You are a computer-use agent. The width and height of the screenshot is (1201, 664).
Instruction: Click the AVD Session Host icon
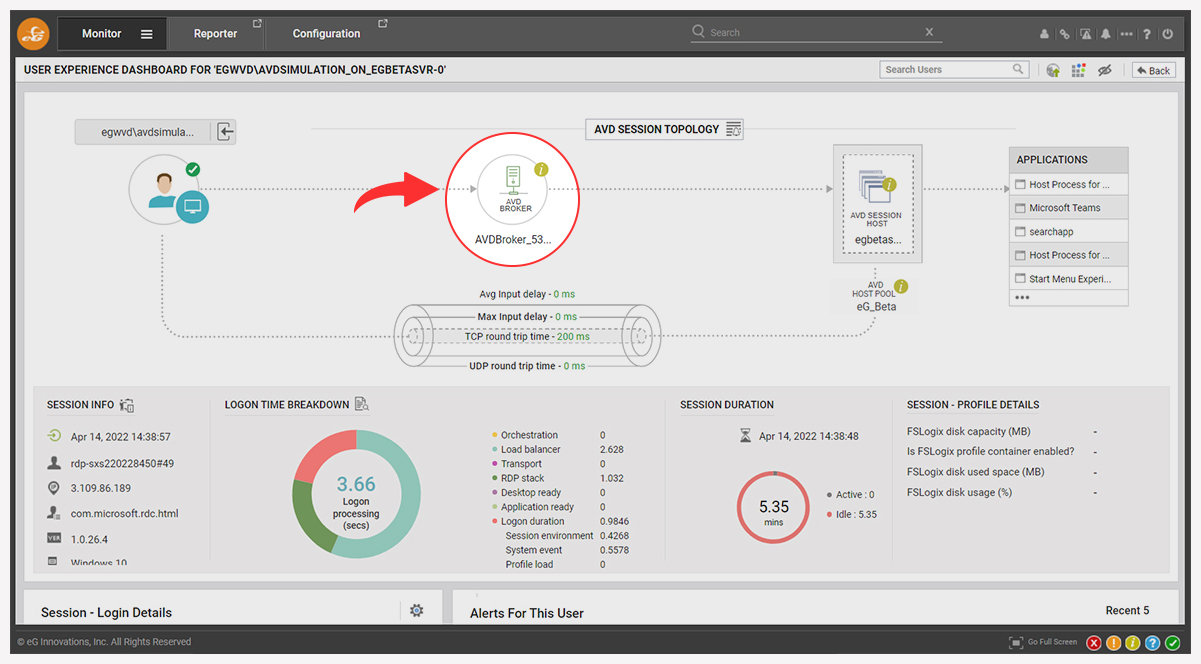point(875,187)
